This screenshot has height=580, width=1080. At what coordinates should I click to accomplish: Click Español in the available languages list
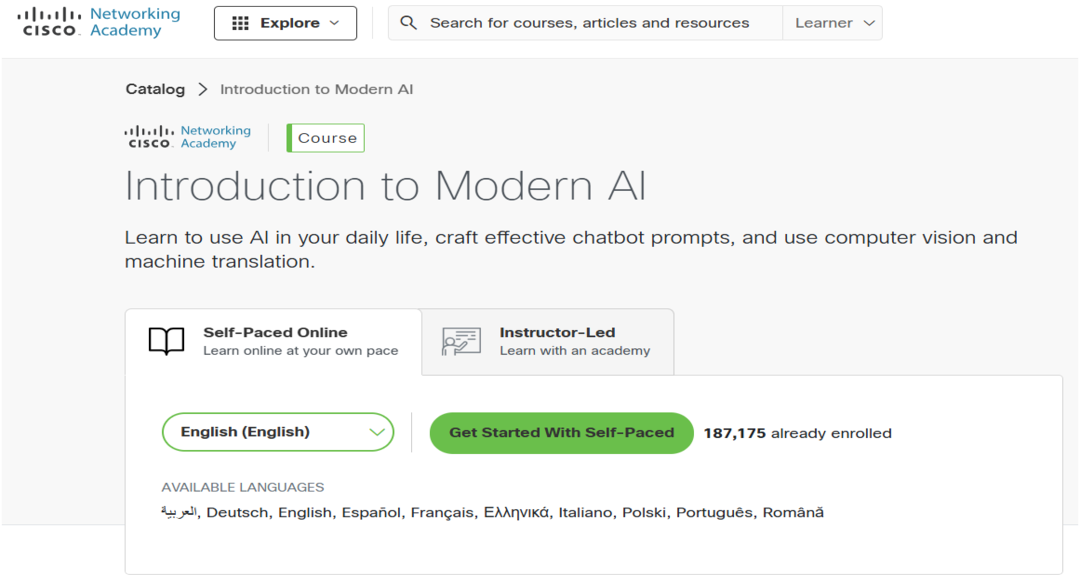(x=371, y=512)
